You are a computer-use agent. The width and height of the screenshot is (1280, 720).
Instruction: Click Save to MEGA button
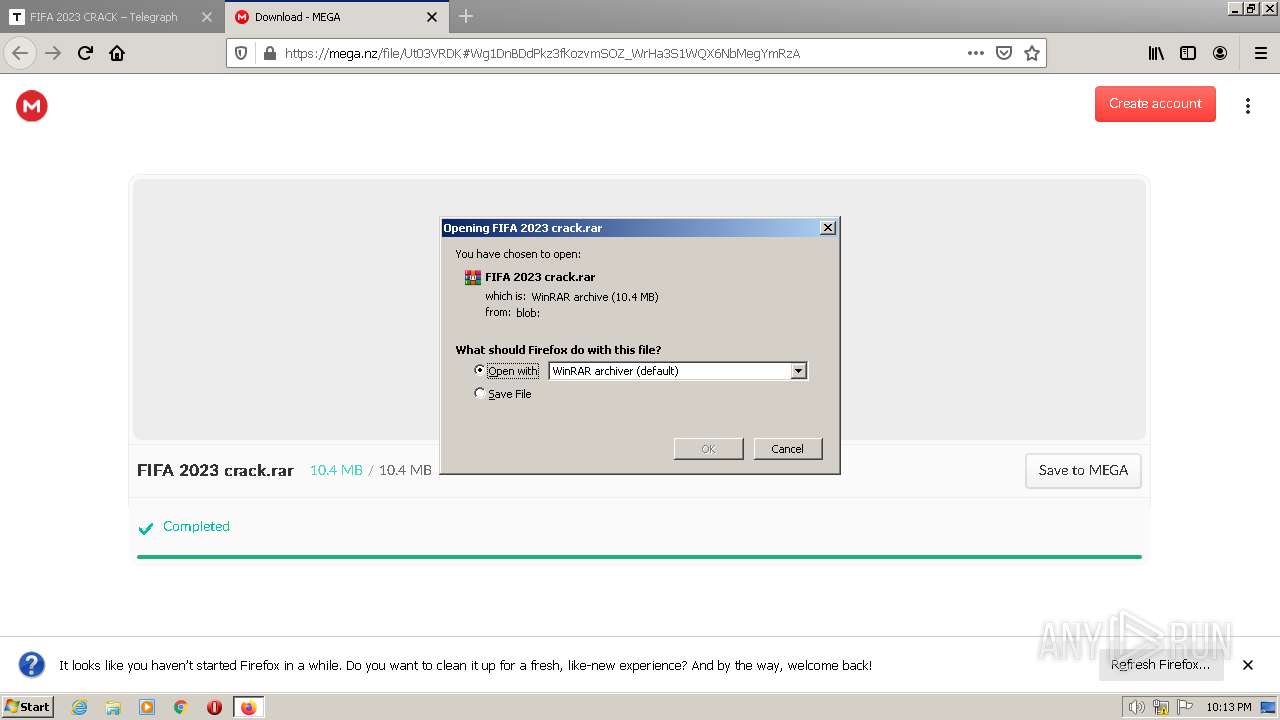click(1083, 470)
